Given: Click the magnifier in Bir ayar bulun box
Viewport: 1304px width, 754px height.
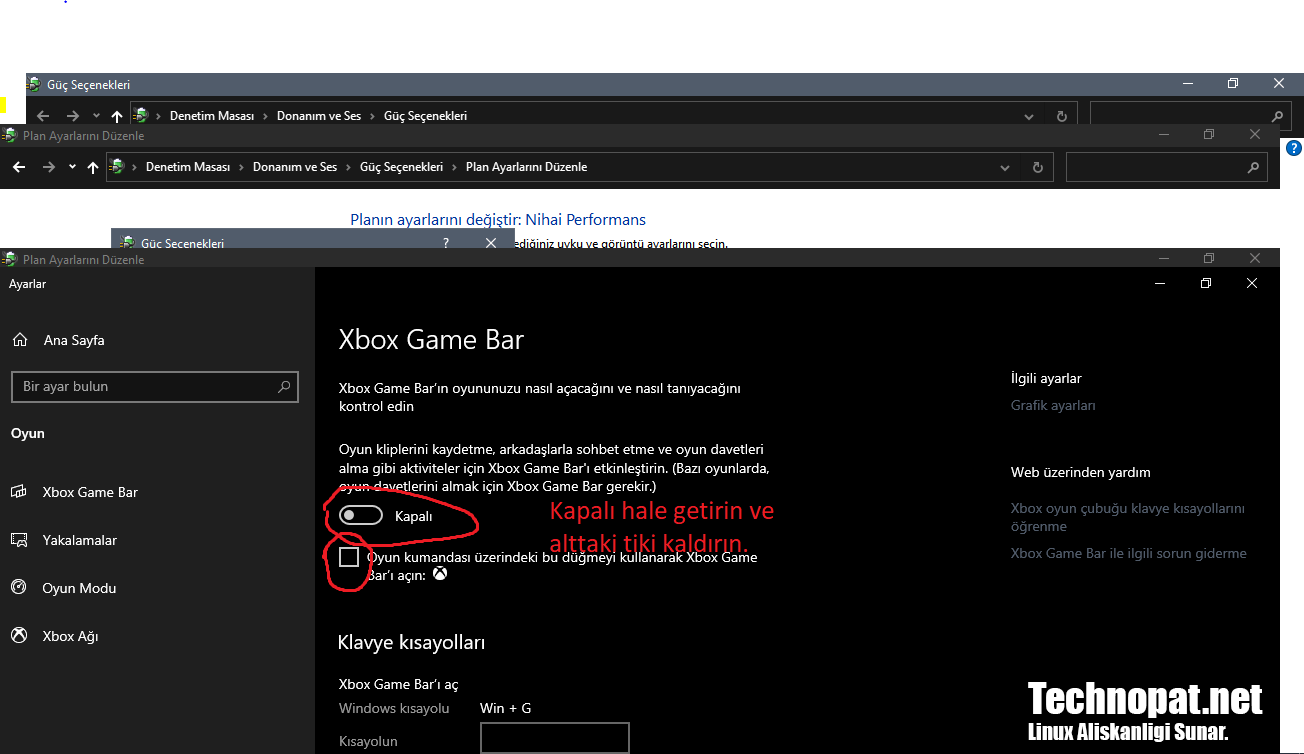Looking at the screenshot, I should pos(284,386).
